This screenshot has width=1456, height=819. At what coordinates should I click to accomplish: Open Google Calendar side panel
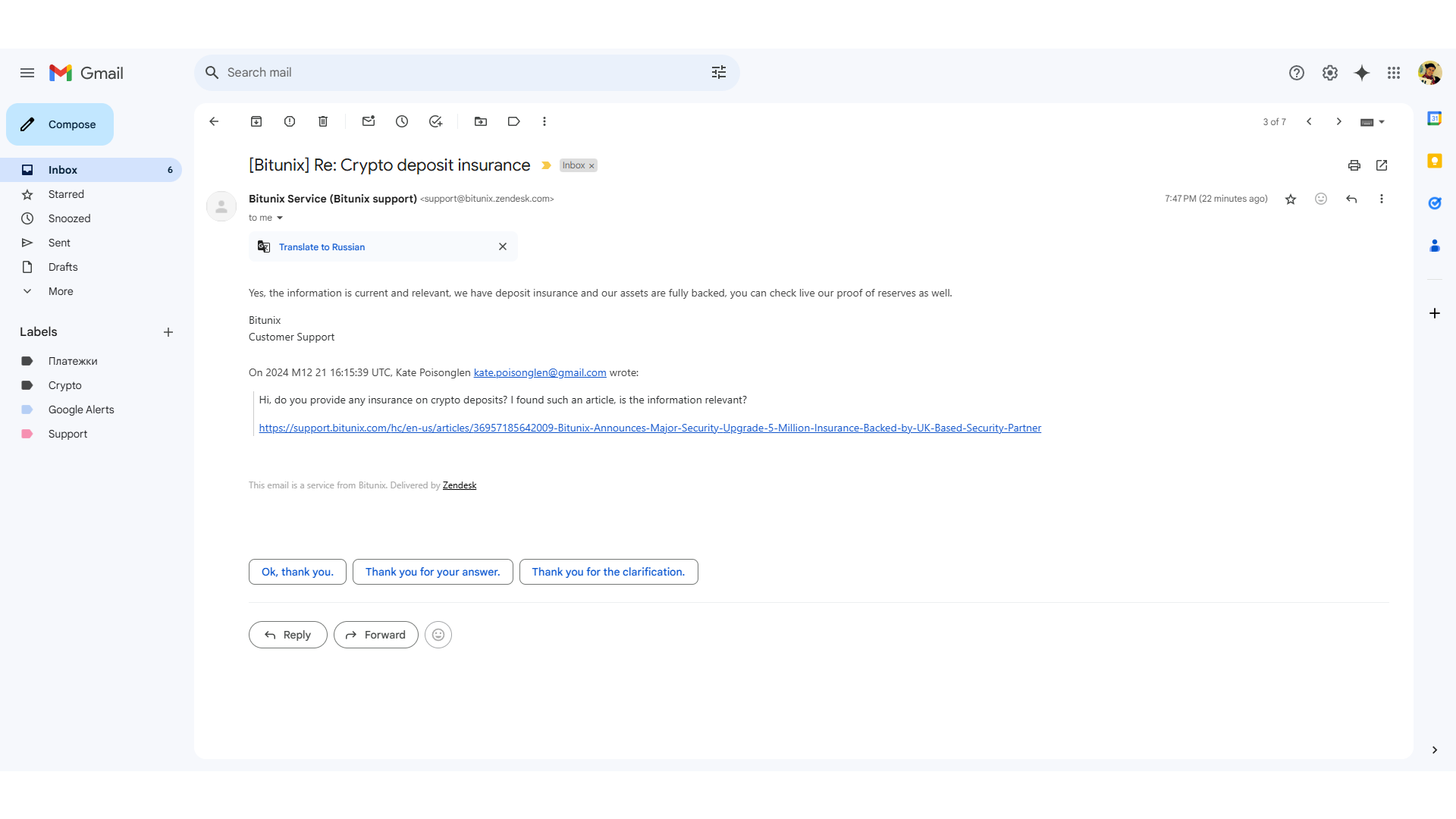pyautogui.click(x=1435, y=118)
